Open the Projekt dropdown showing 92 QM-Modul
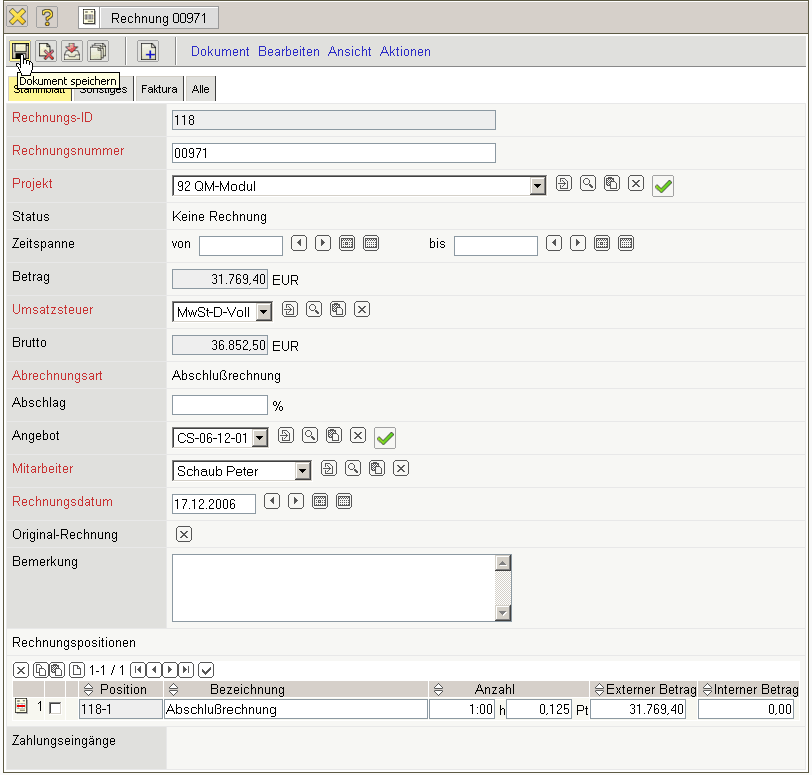This screenshot has width=812, height=775. pos(537,186)
